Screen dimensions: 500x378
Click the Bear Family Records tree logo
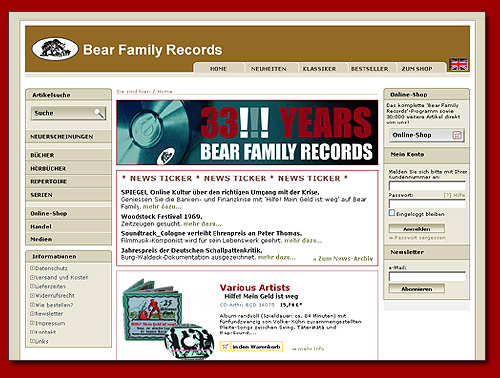(x=55, y=49)
